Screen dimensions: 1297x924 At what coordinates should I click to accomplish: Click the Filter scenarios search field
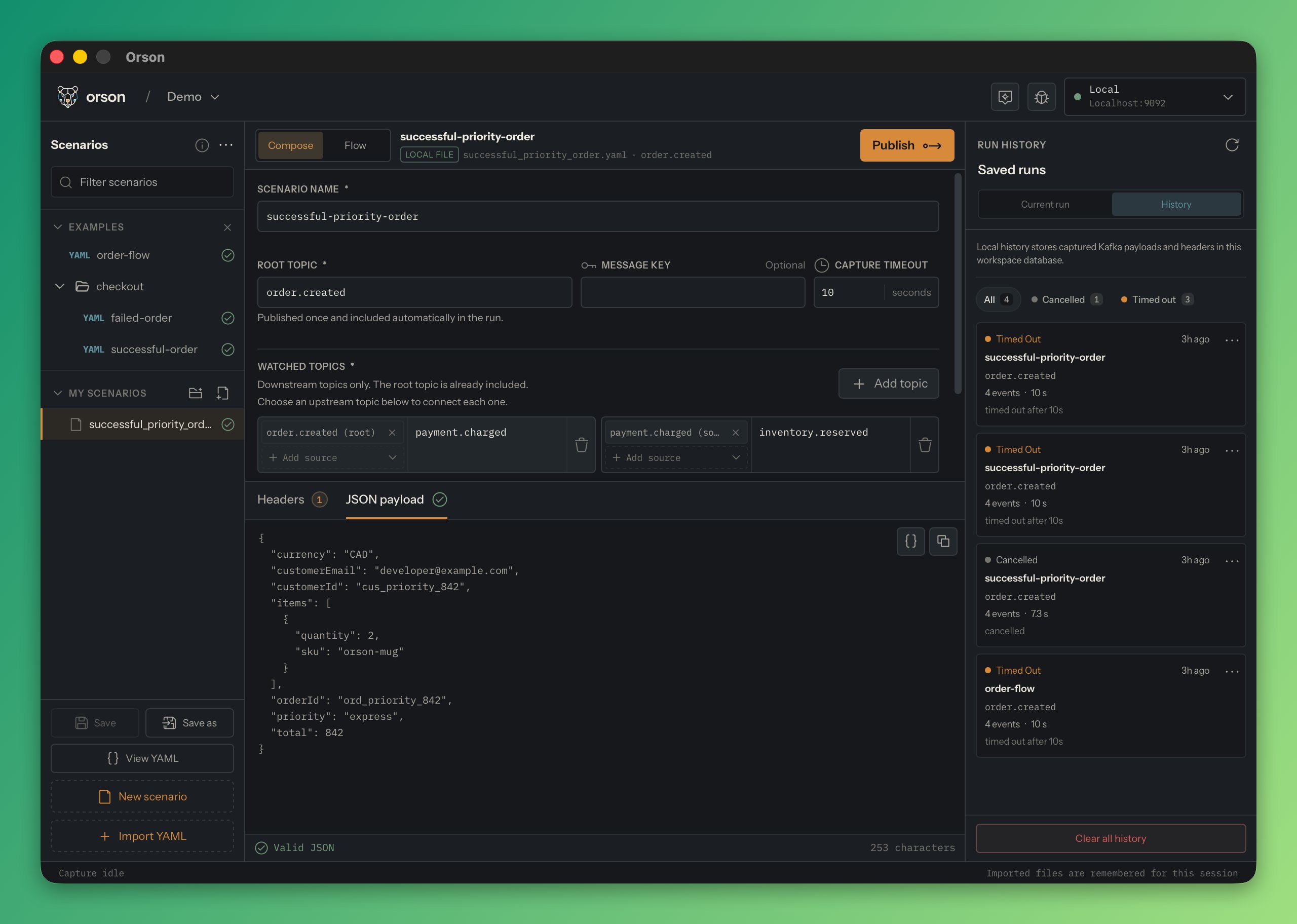tap(142, 182)
